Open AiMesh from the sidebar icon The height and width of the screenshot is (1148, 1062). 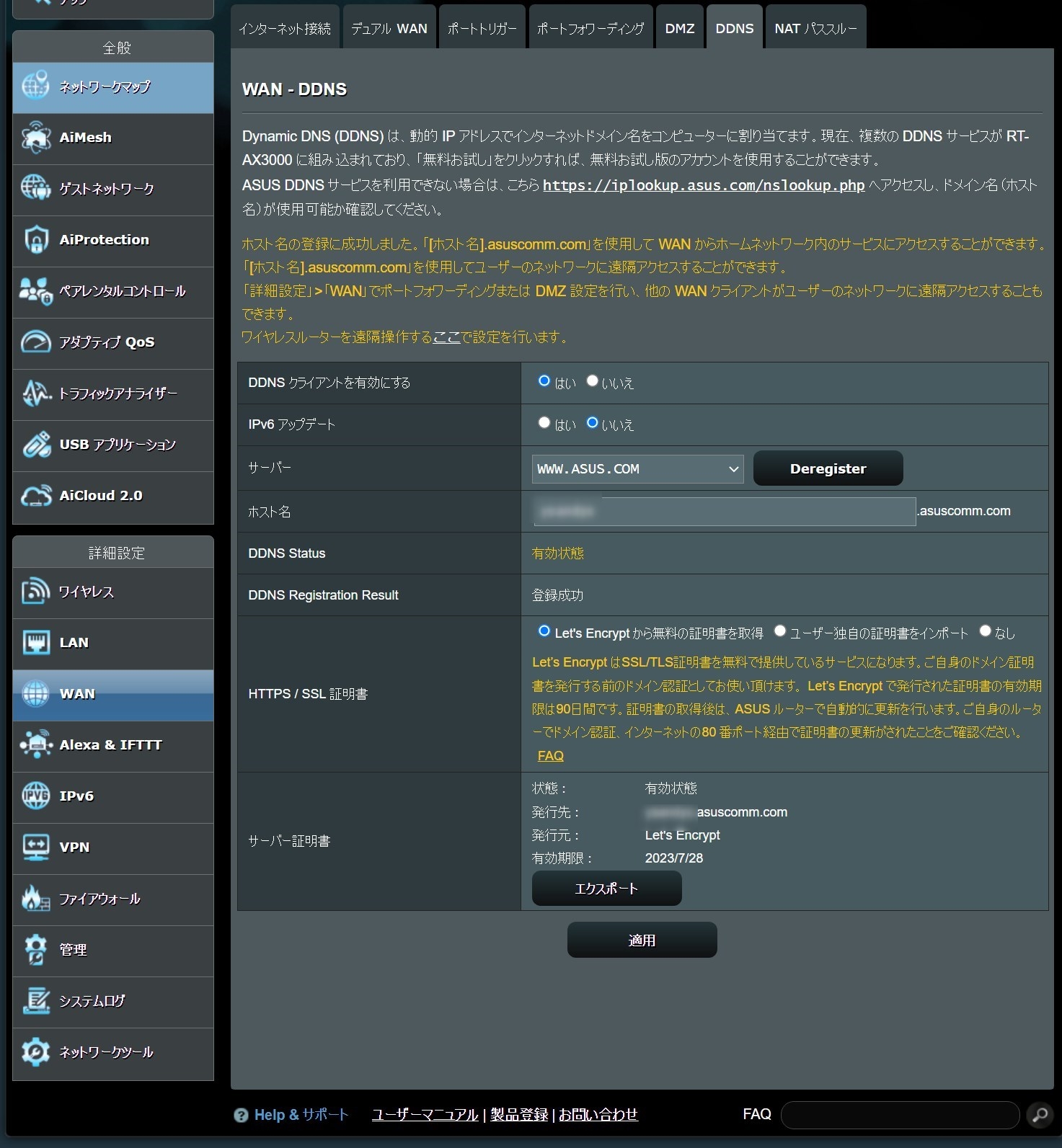coord(35,138)
